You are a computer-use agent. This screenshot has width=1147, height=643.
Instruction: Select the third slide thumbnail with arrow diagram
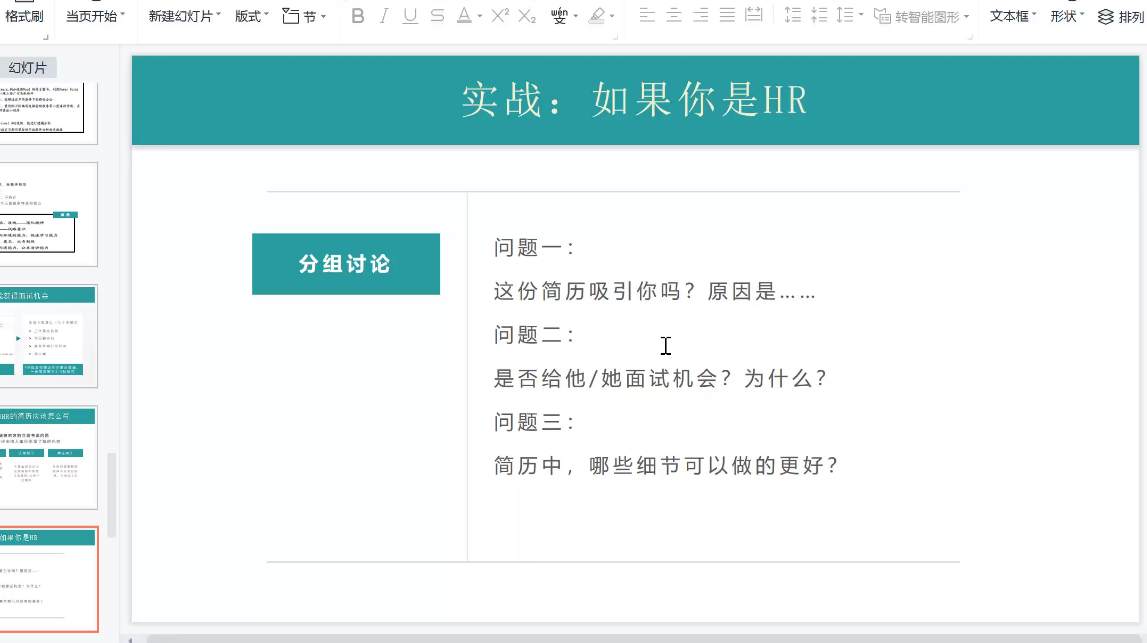pos(49,335)
